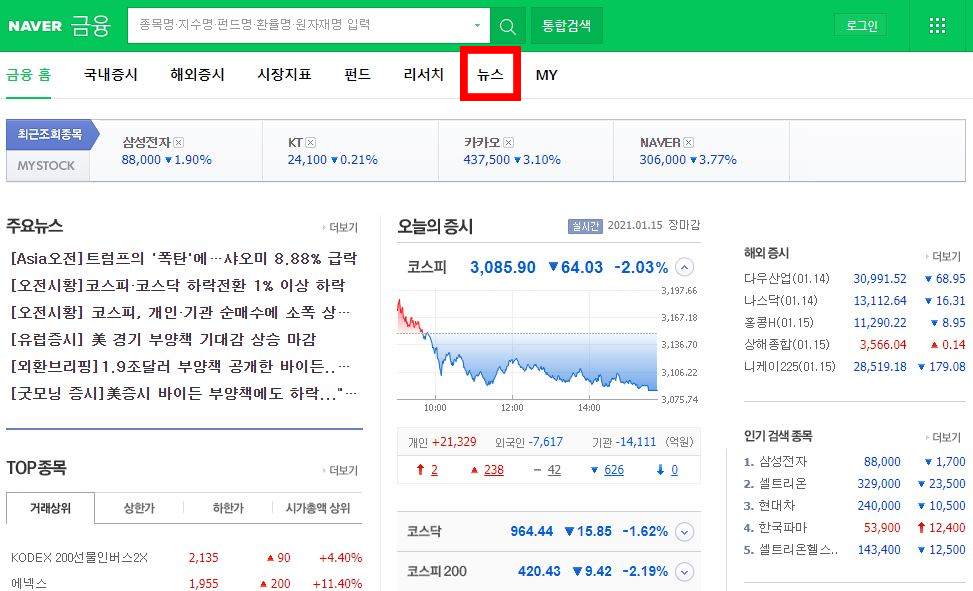Click the 실시간 badge
This screenshot has width=973, height=591.
(x=585, y=226)
